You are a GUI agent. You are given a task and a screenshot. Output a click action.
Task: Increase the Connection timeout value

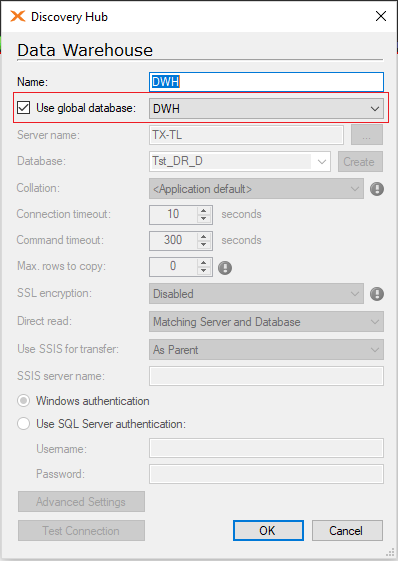click(204, 210)
